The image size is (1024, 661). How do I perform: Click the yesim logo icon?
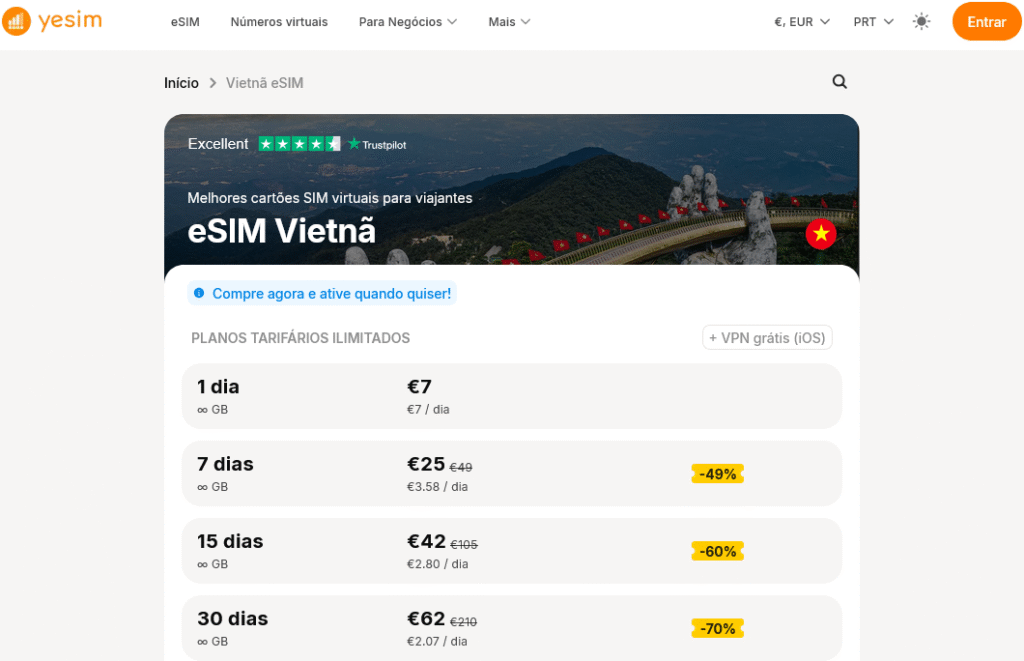[x=17, y=21]
